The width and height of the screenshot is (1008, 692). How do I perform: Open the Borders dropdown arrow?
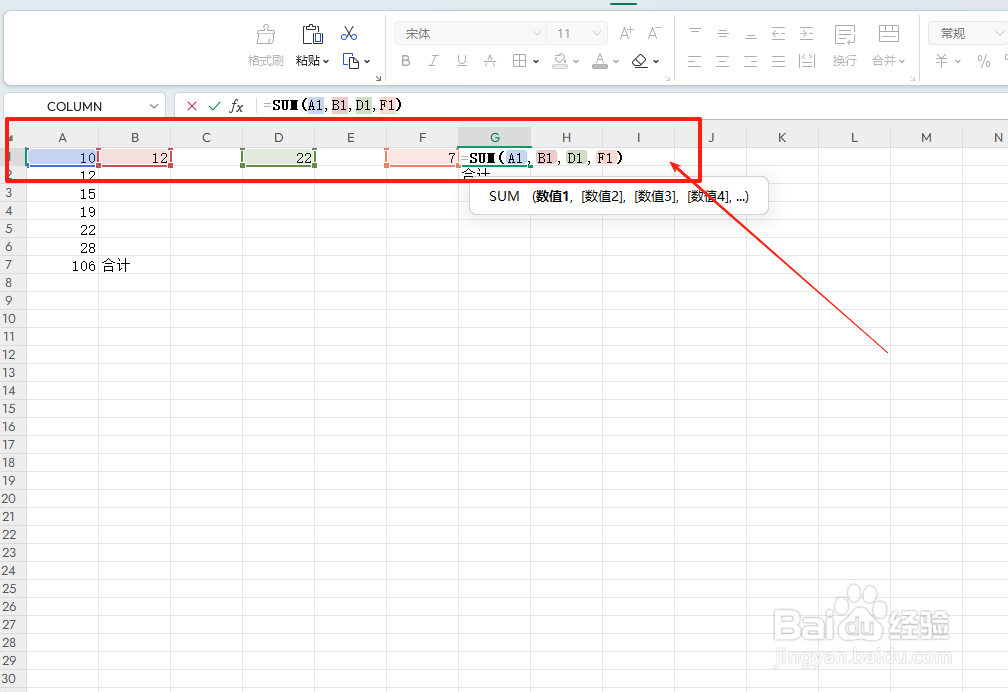pos(536,62)
